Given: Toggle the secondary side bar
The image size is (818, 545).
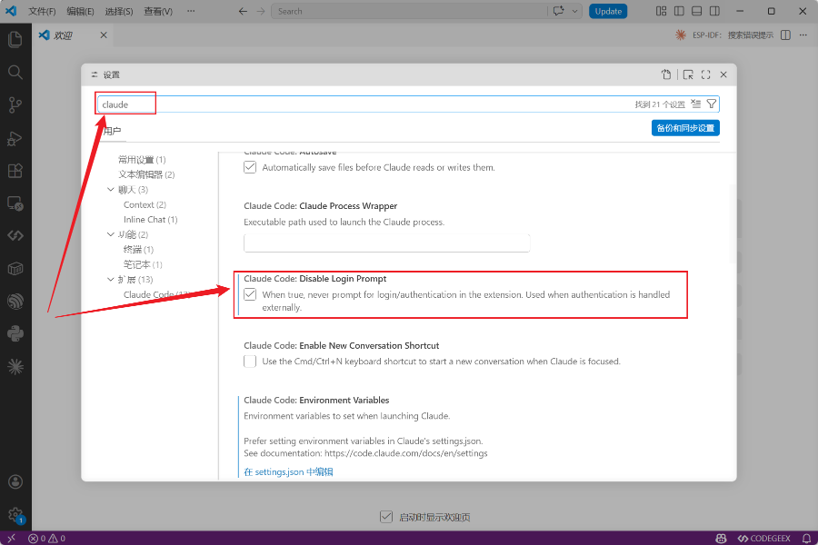Looking at the screenshot, I should point(715,11).
